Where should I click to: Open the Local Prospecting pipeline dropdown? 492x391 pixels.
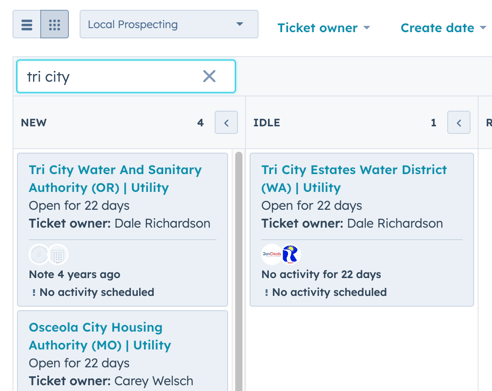169,24
